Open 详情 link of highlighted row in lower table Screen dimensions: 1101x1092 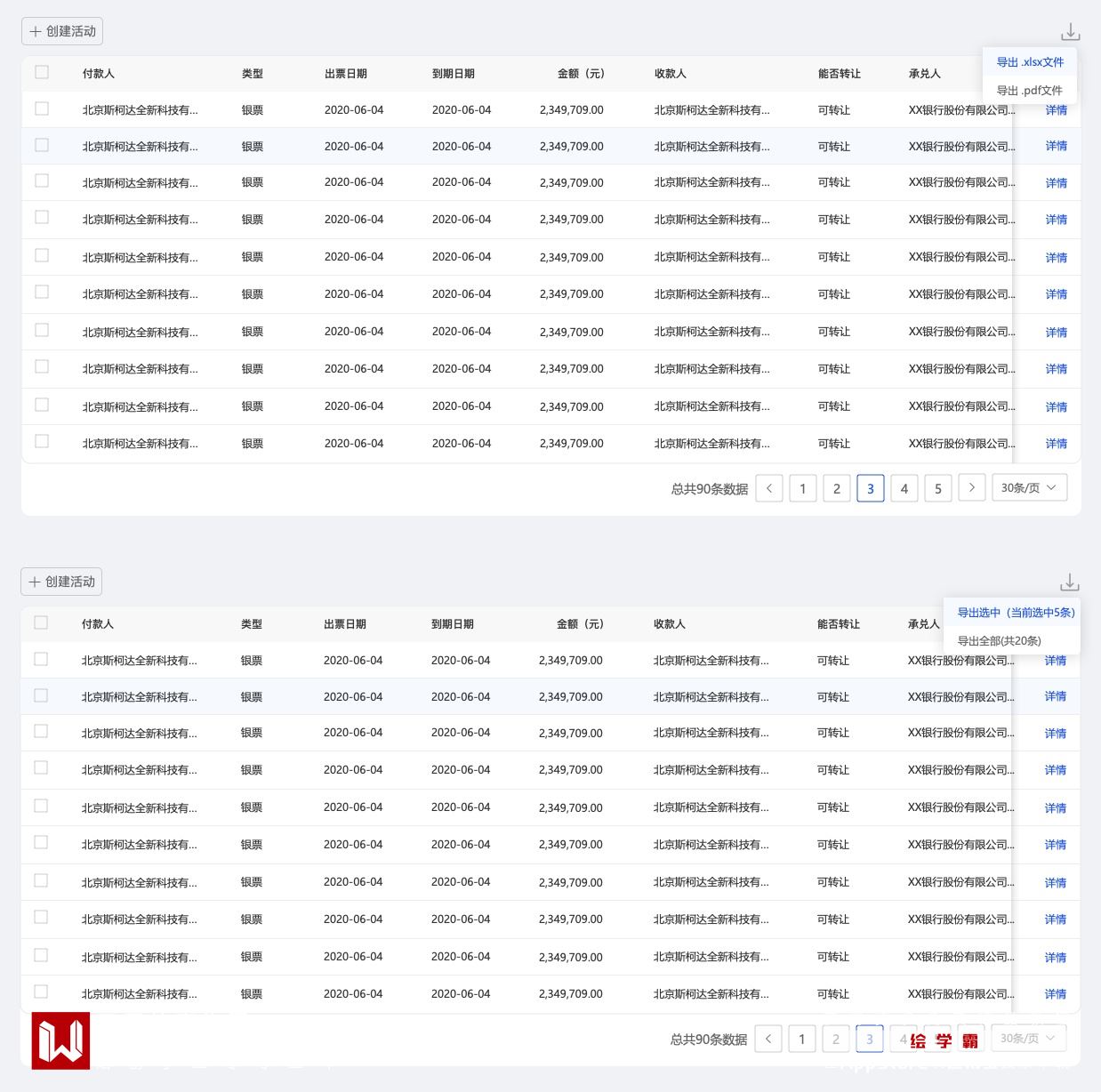[1056, 696]
